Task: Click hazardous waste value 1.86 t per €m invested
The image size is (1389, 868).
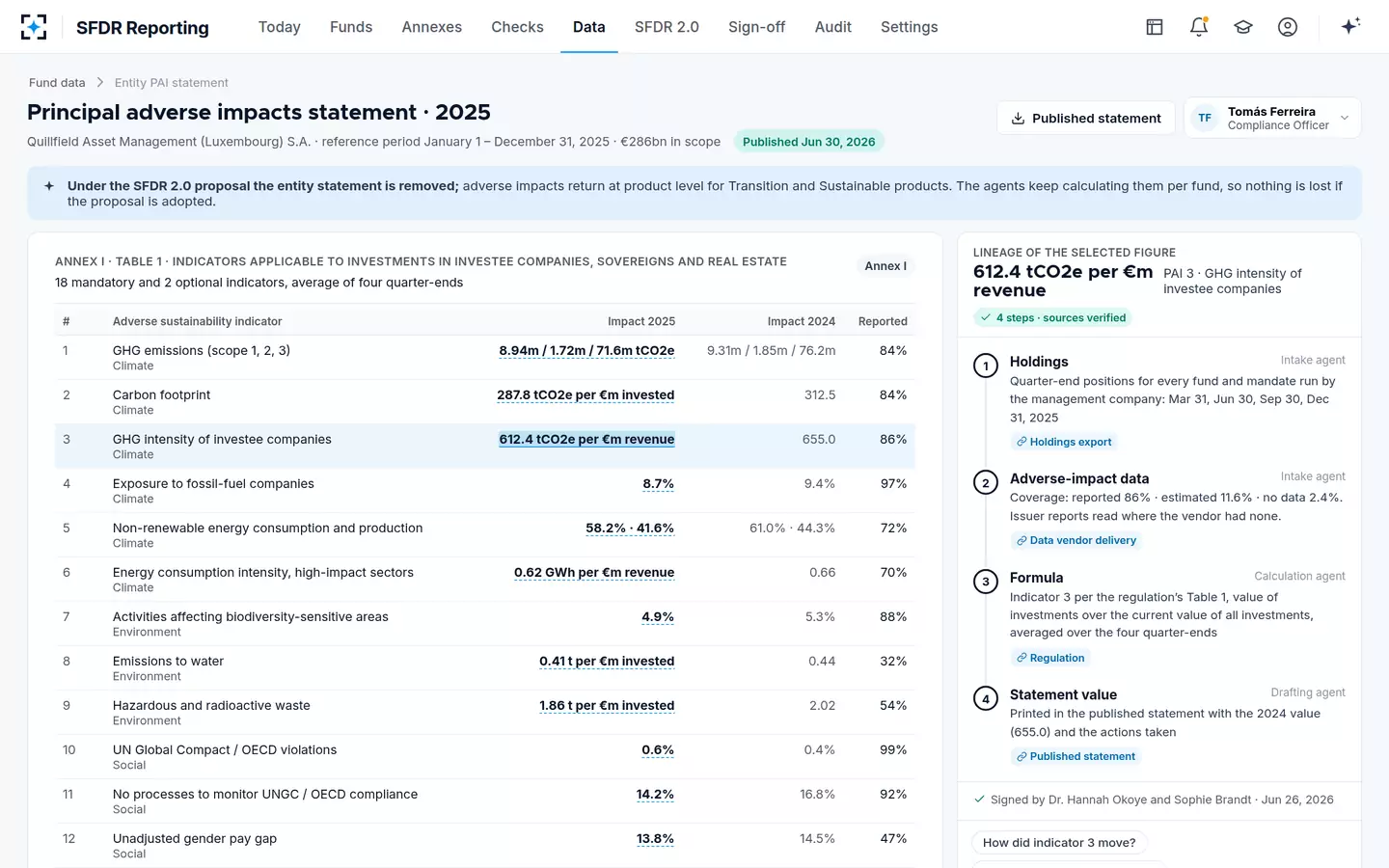Action: point(607,706)
